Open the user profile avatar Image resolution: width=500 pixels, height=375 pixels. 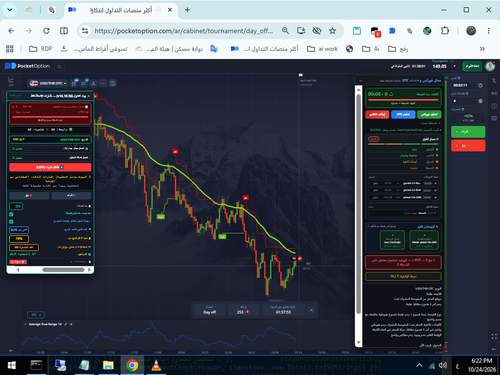[490, 66]
